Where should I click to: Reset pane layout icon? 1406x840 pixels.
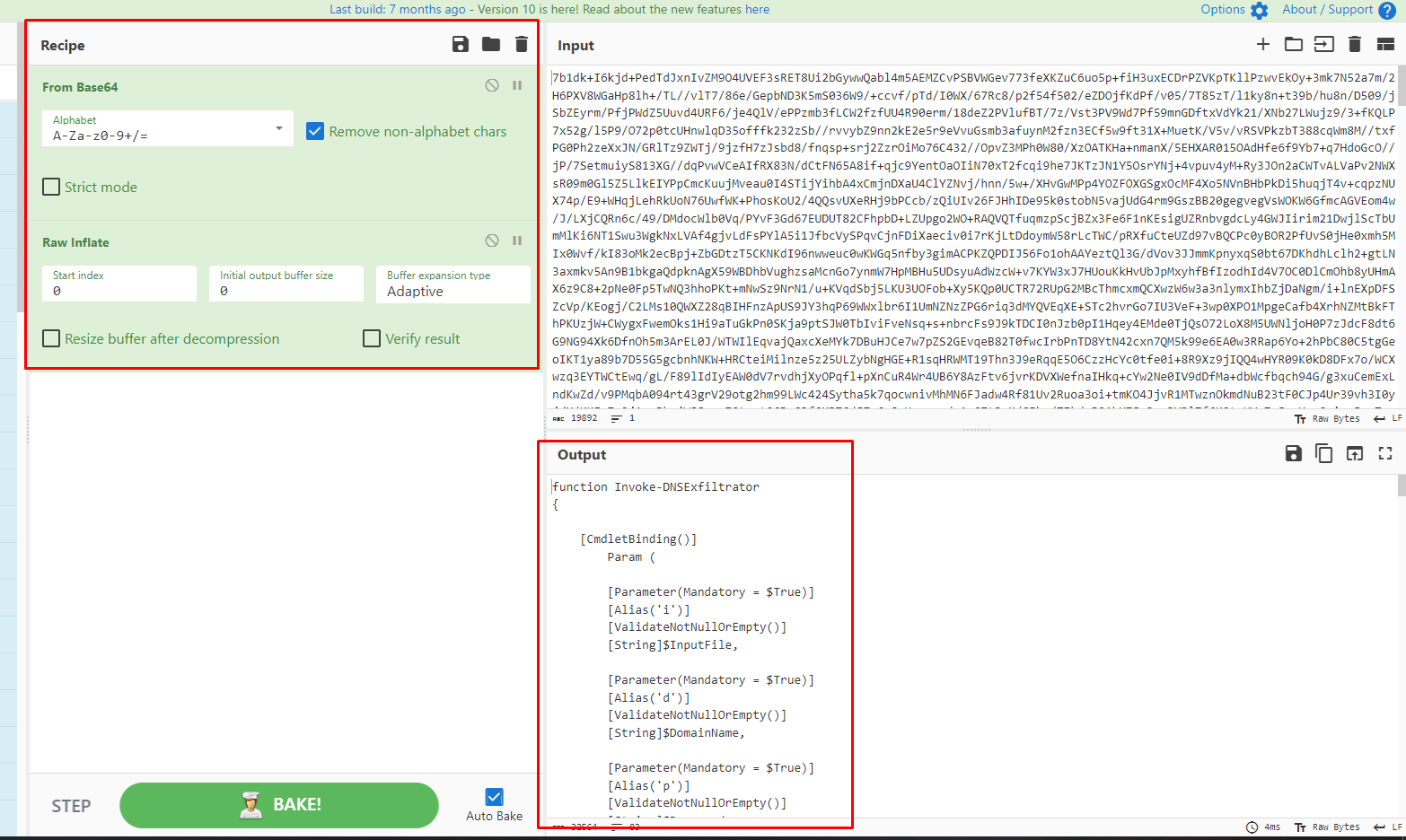1385,44
